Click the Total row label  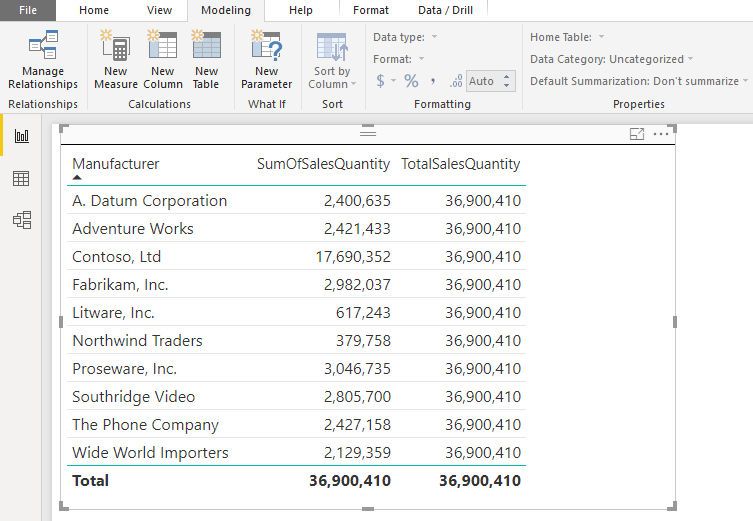click(90, 480)
